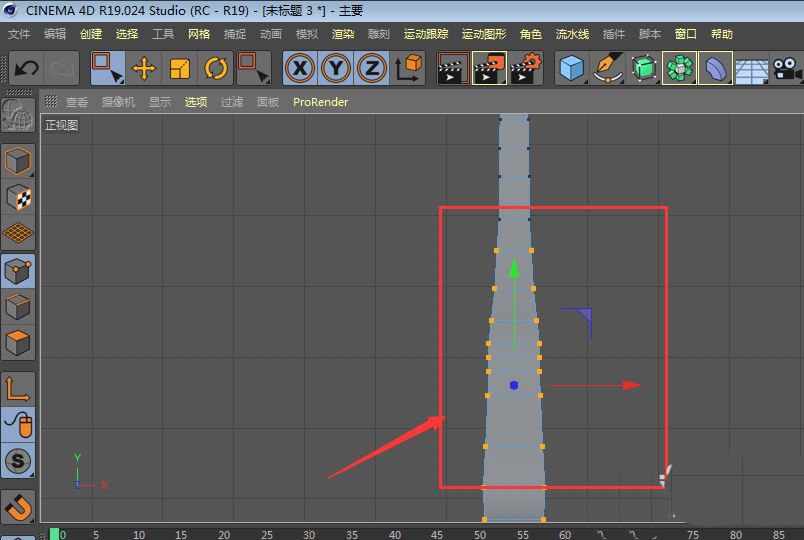Open the 捕捉 menu
This screenshot has height=540, width=804.
coord(235,34)
